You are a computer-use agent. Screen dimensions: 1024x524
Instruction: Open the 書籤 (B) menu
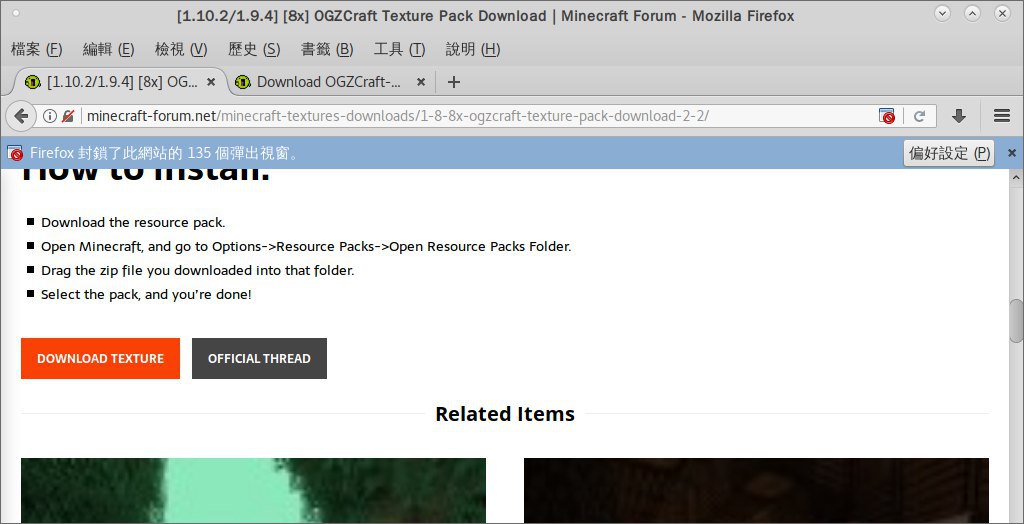327,49
